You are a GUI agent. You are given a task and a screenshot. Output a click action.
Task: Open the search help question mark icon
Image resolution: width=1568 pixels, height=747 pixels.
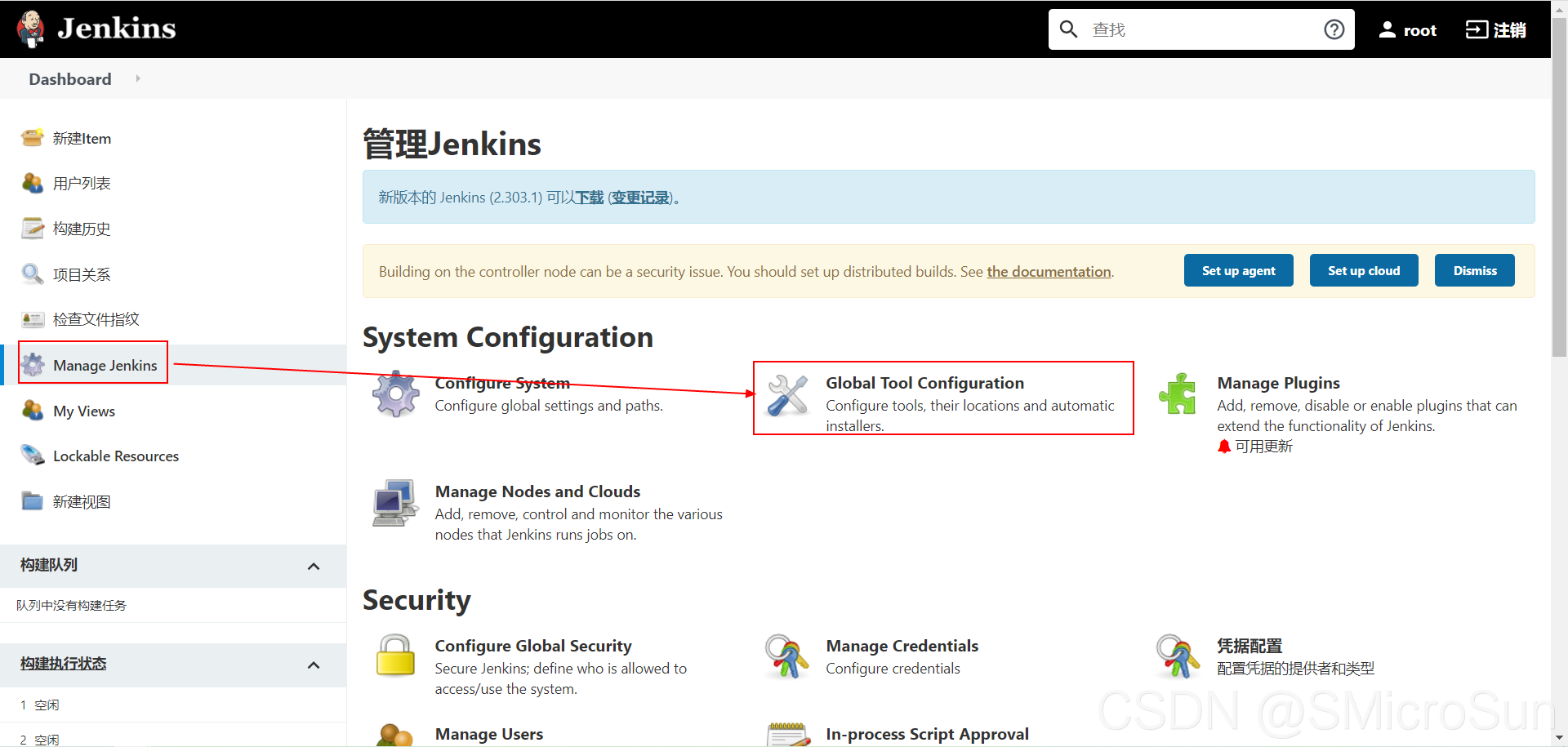1334,29
